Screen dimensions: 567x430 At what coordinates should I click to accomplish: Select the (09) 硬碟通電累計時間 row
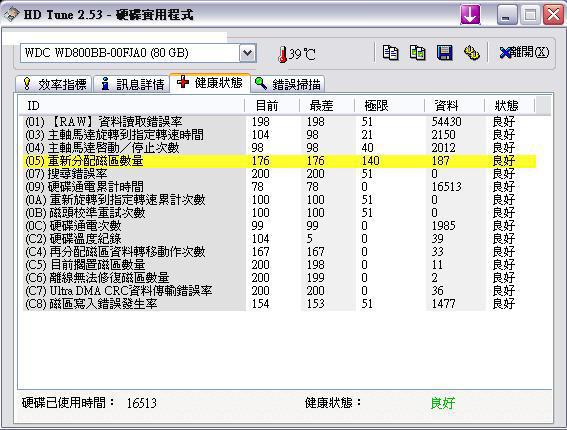(x=280, y=187)
